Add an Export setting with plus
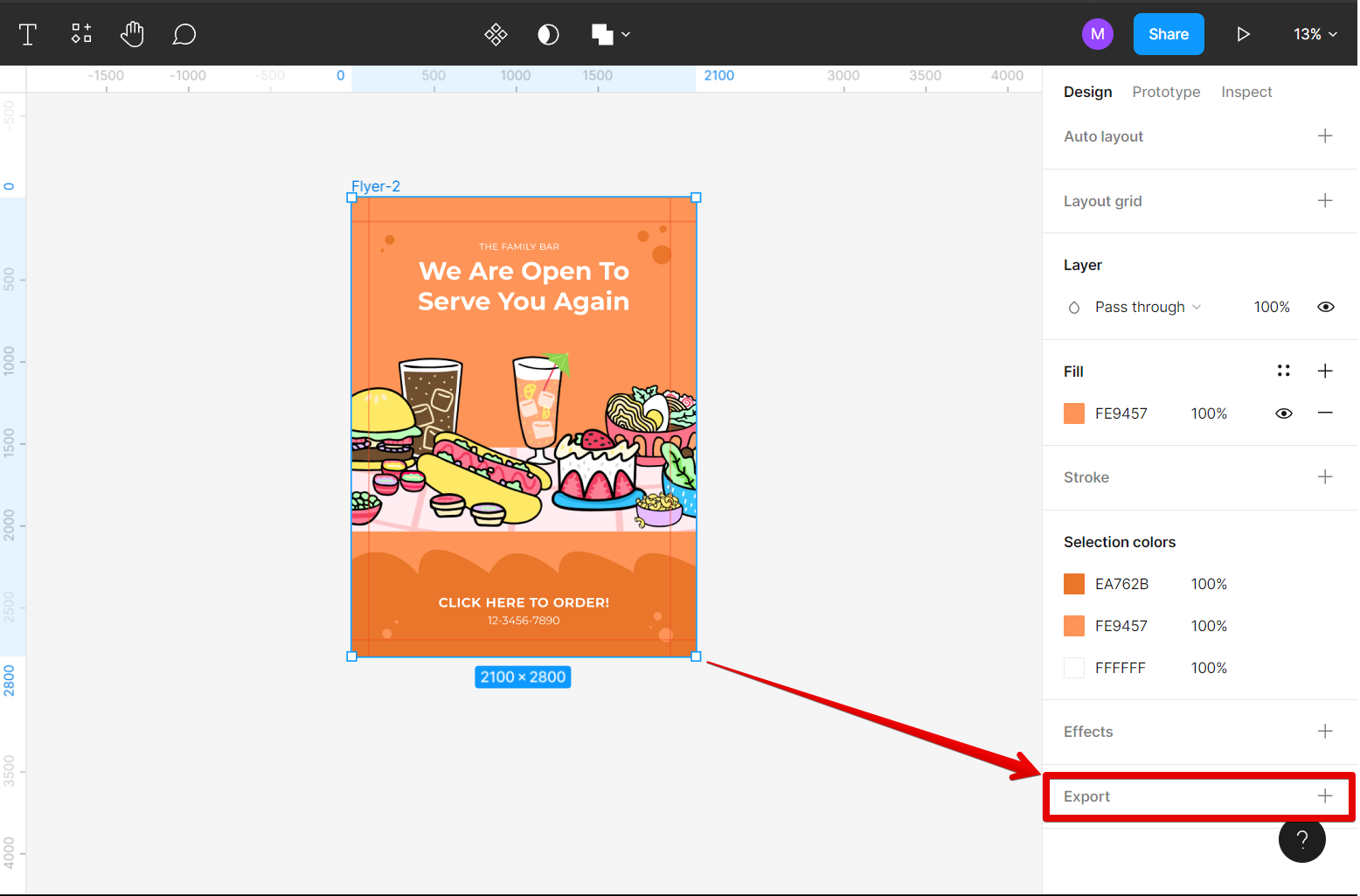This screenshot has width=1360, height=896. click(x=1325, y=795)
